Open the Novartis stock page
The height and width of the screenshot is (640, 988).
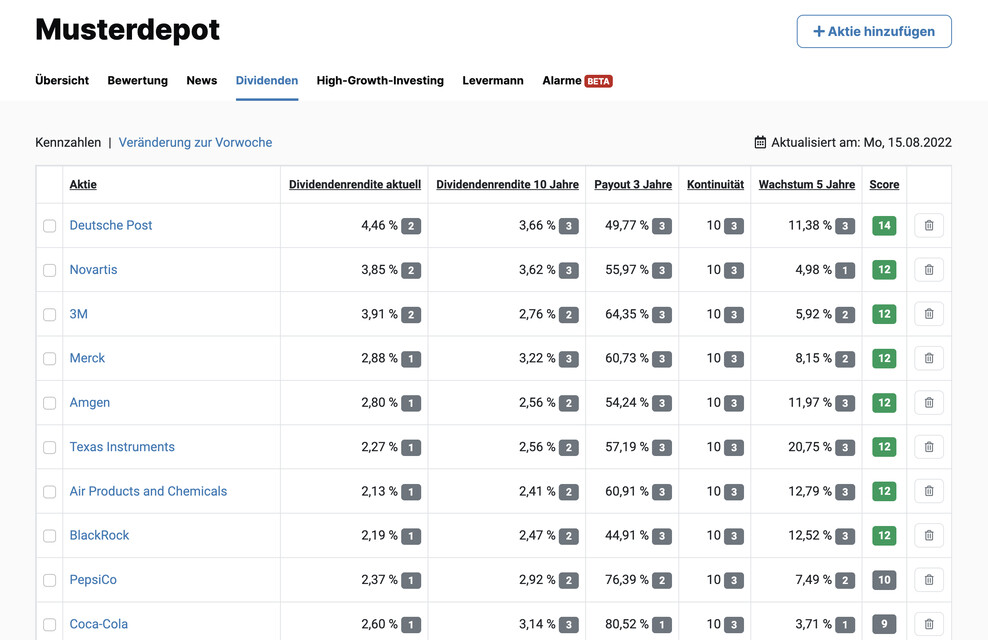point(93,270)
